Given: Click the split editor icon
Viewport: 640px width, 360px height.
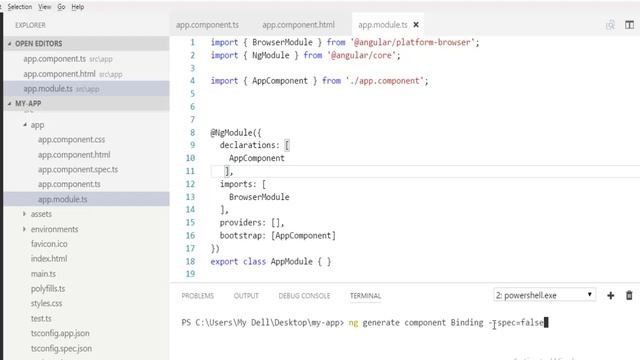Looking at the screenshot, I should [x=629, y=25].
